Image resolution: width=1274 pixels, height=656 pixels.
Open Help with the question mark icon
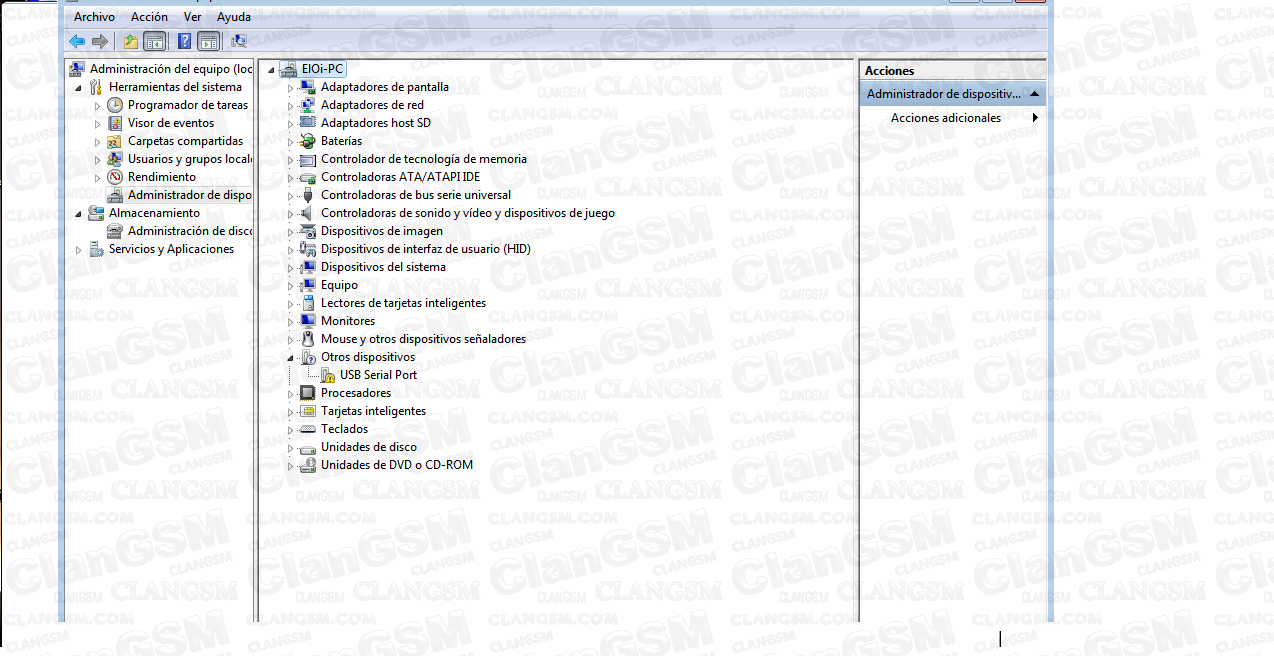tap(185, 41)
